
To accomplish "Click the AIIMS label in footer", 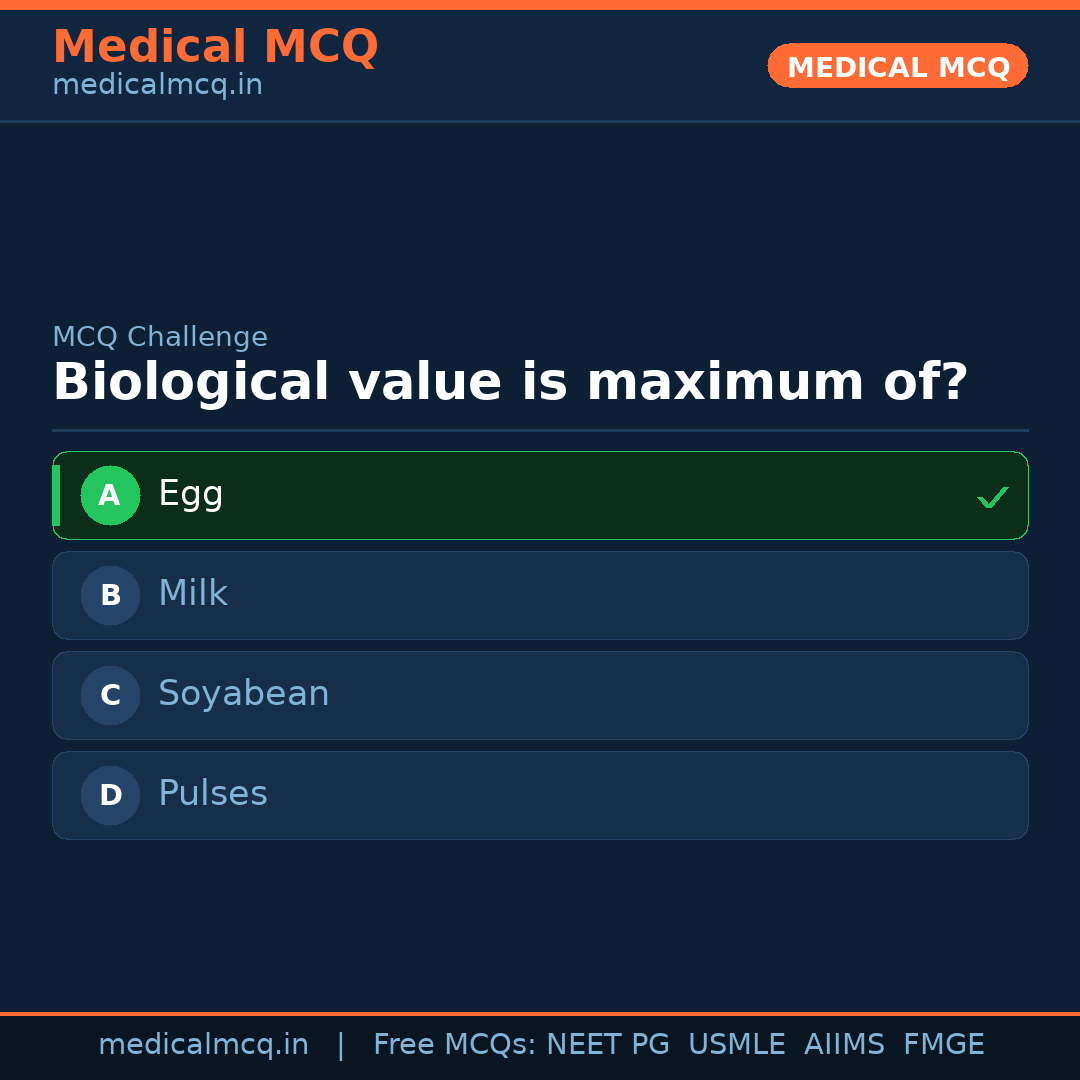I will coord(845,1044).
